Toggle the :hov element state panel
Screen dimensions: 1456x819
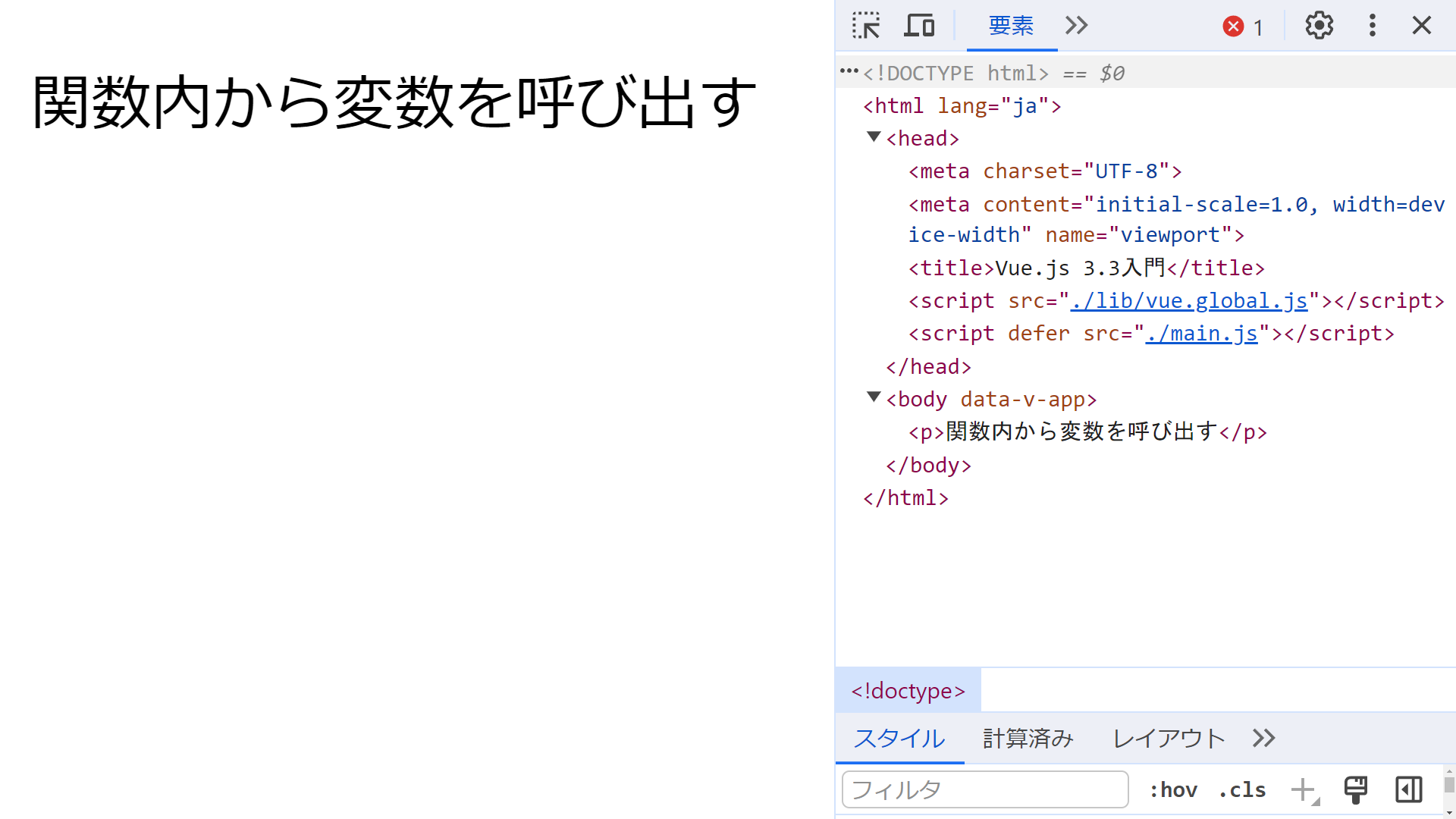[x=1172, y=790]
